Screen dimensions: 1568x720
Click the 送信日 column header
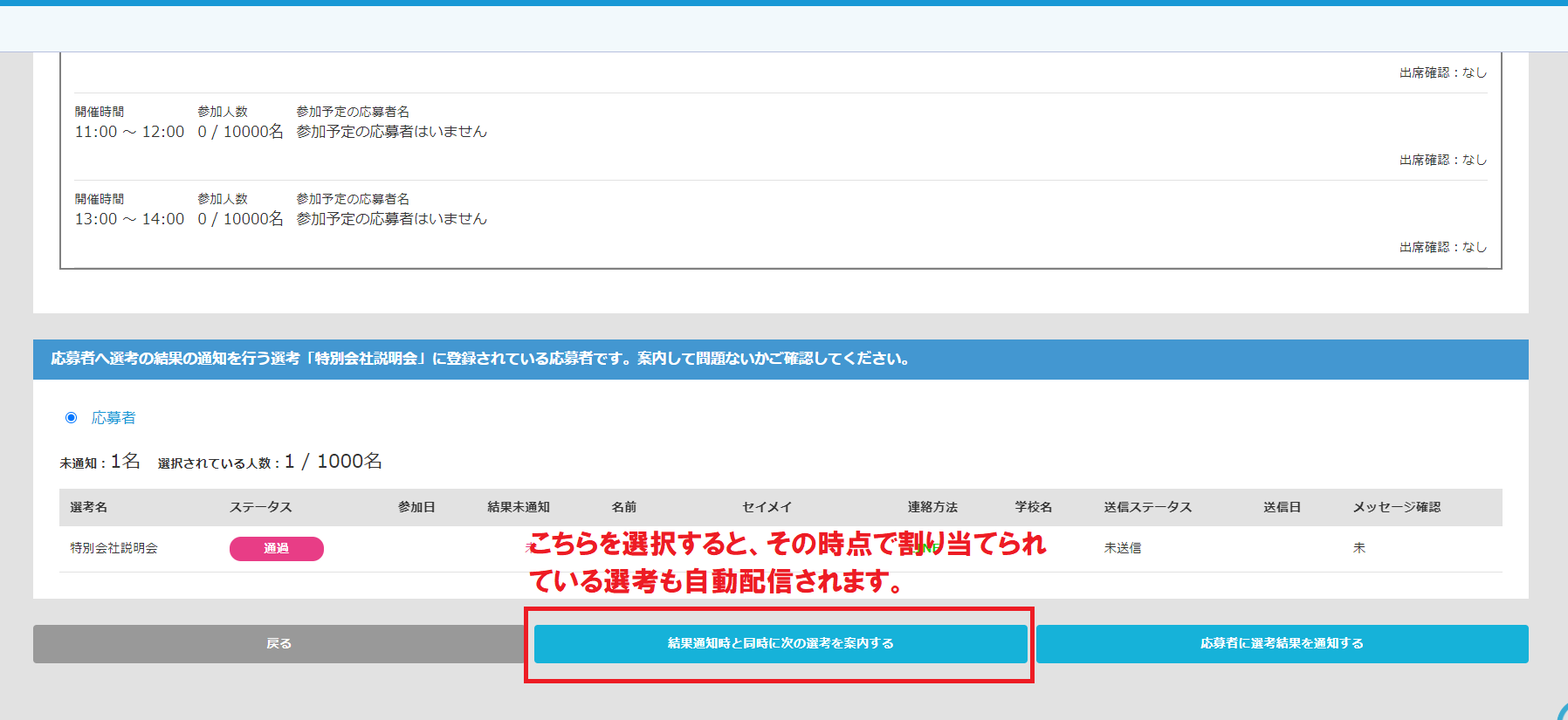click(1282, 507)
